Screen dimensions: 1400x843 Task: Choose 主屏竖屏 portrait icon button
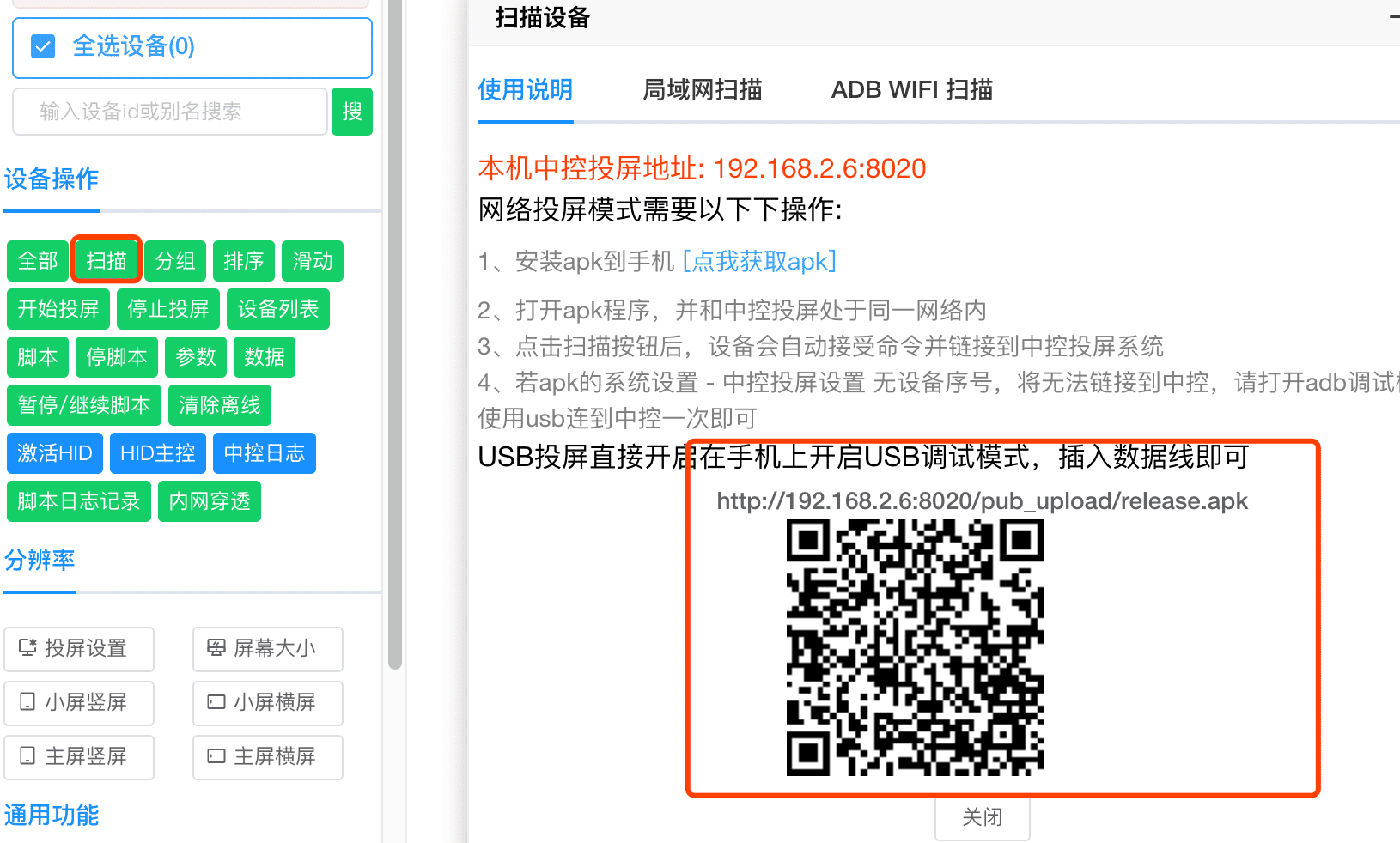79,757
